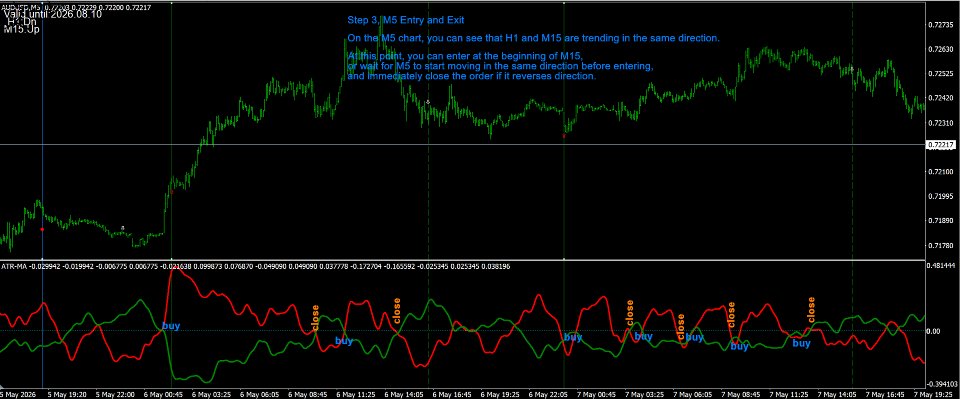Click the first 'buy' label above 6 May 00:45
Screen dimensions: 960x399
coord(171,326)
